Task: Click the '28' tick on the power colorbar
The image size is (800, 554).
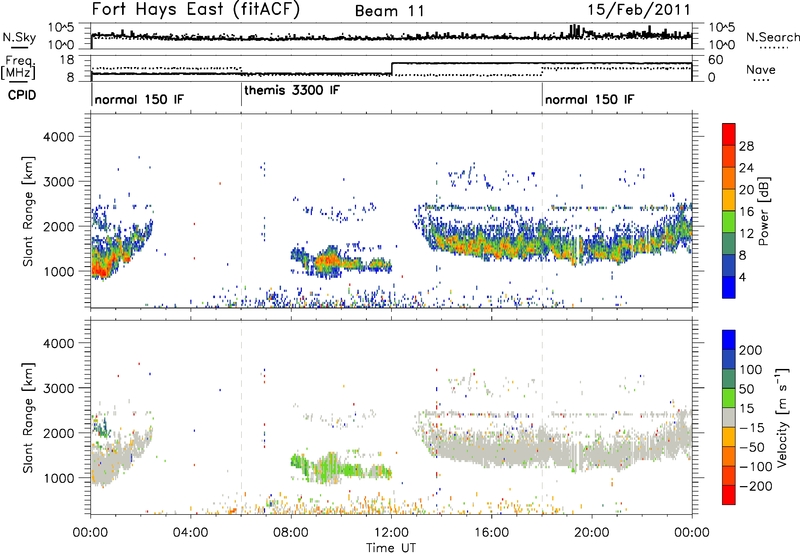Action: [x=746, y=146]
